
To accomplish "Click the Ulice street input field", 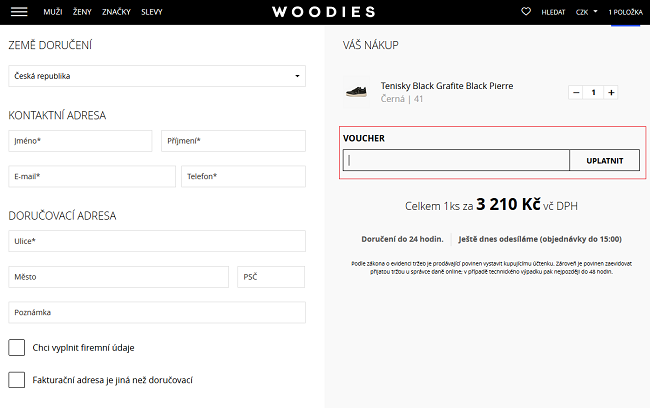I will tap(156, 241).
